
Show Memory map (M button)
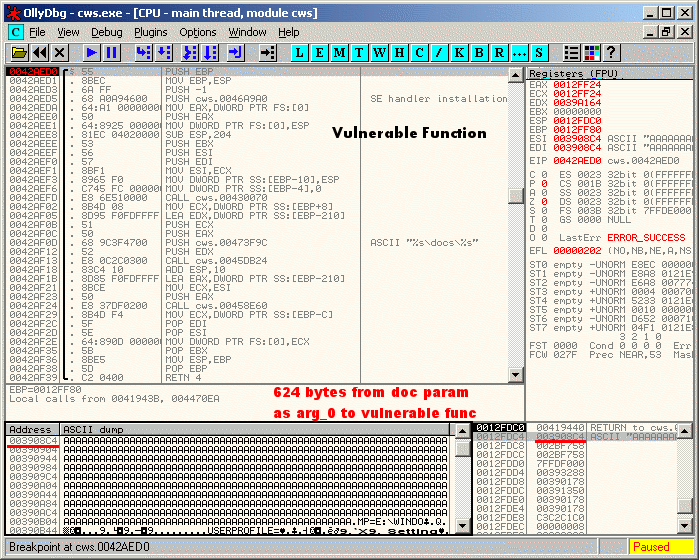coord(340,53)
